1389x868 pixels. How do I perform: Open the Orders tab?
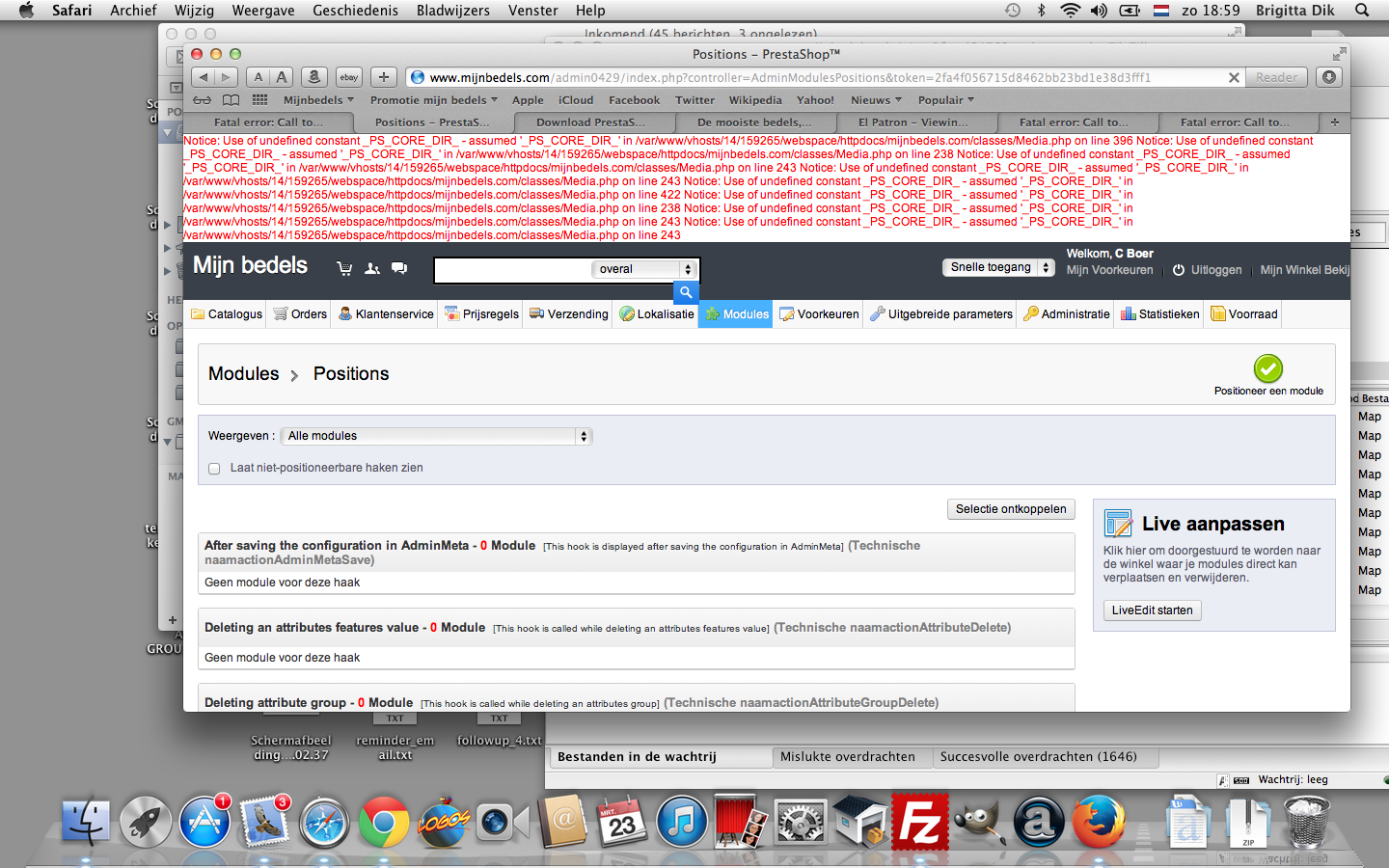click(300, 314)
